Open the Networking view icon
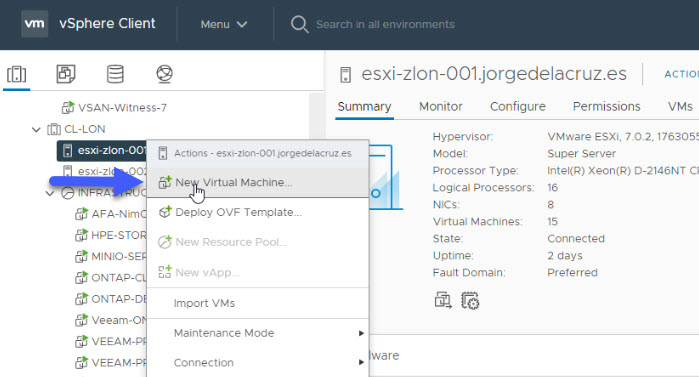 click(164, 74)
